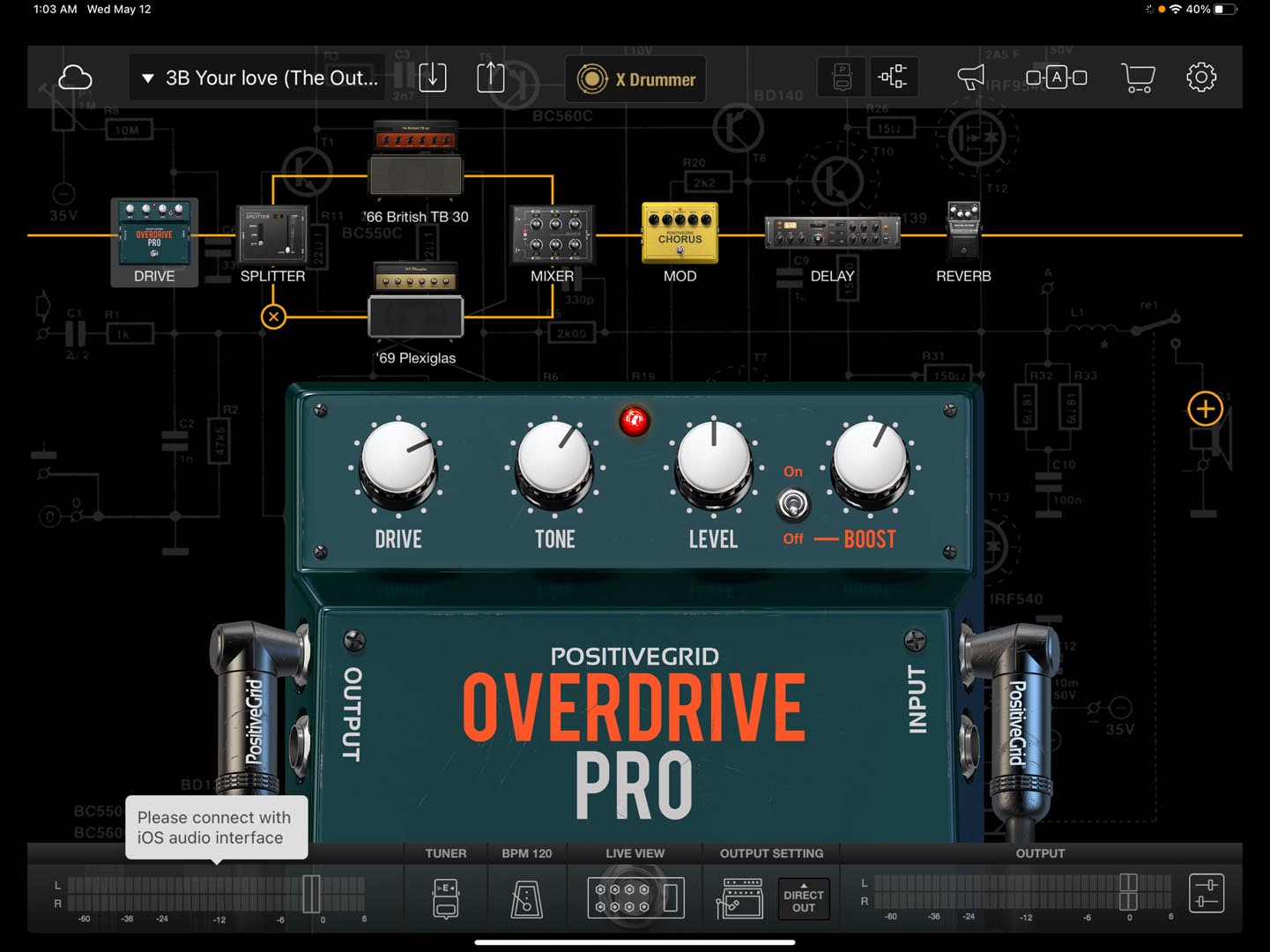1270x952 pixels.
Task: Select the SPLITTER module in chain
Action: point(272,234)
